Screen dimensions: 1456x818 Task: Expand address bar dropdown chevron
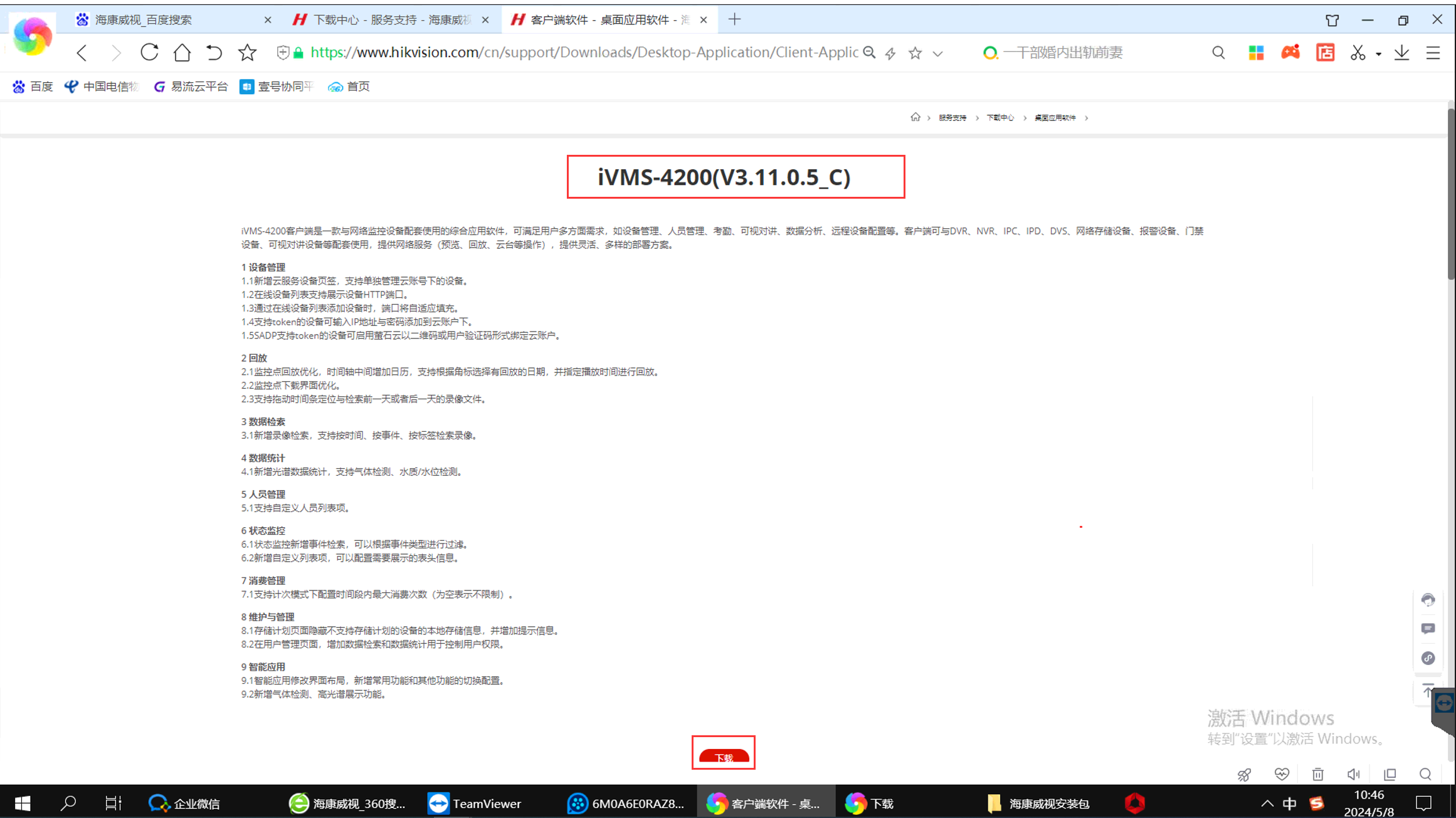[x=937, y=54]
